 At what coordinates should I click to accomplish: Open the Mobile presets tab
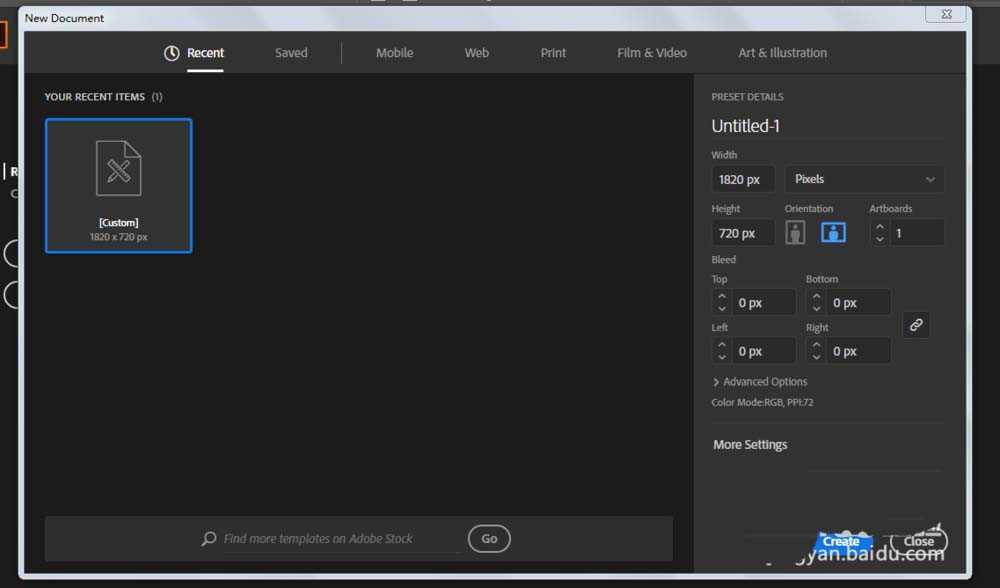click(394, 53)
